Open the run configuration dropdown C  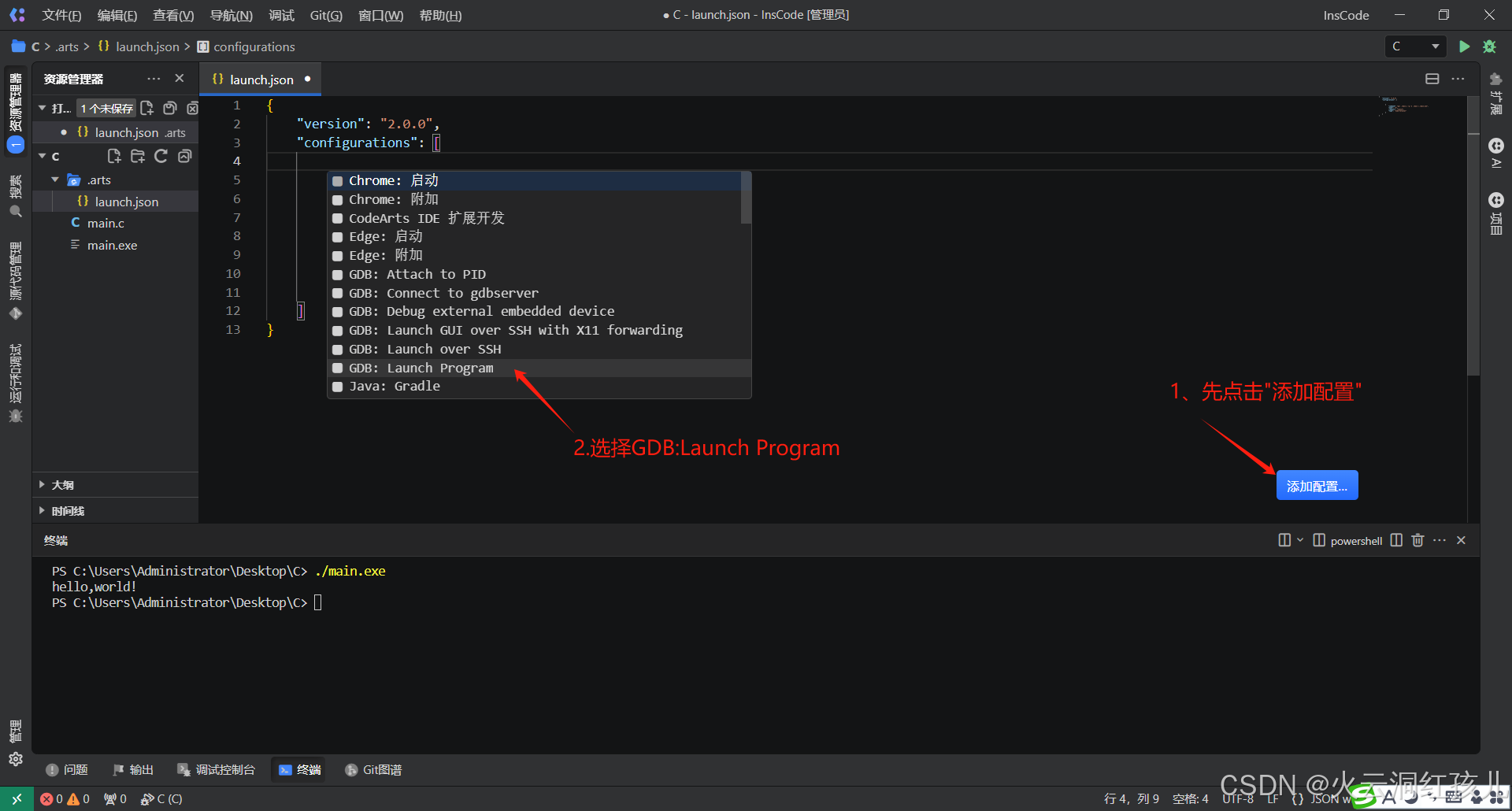1415,46
